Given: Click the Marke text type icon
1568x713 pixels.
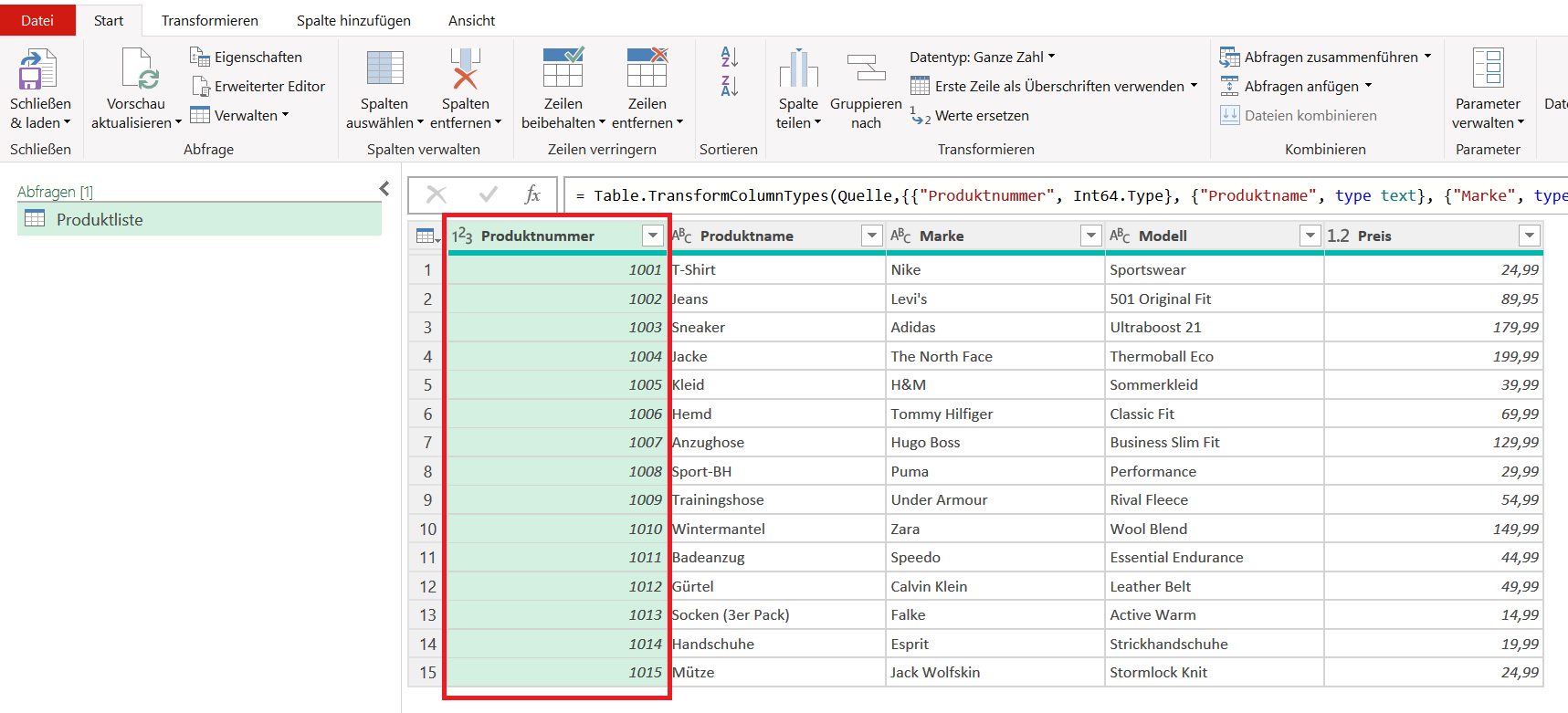Looking at the screenshot, I should pos(901,236).
